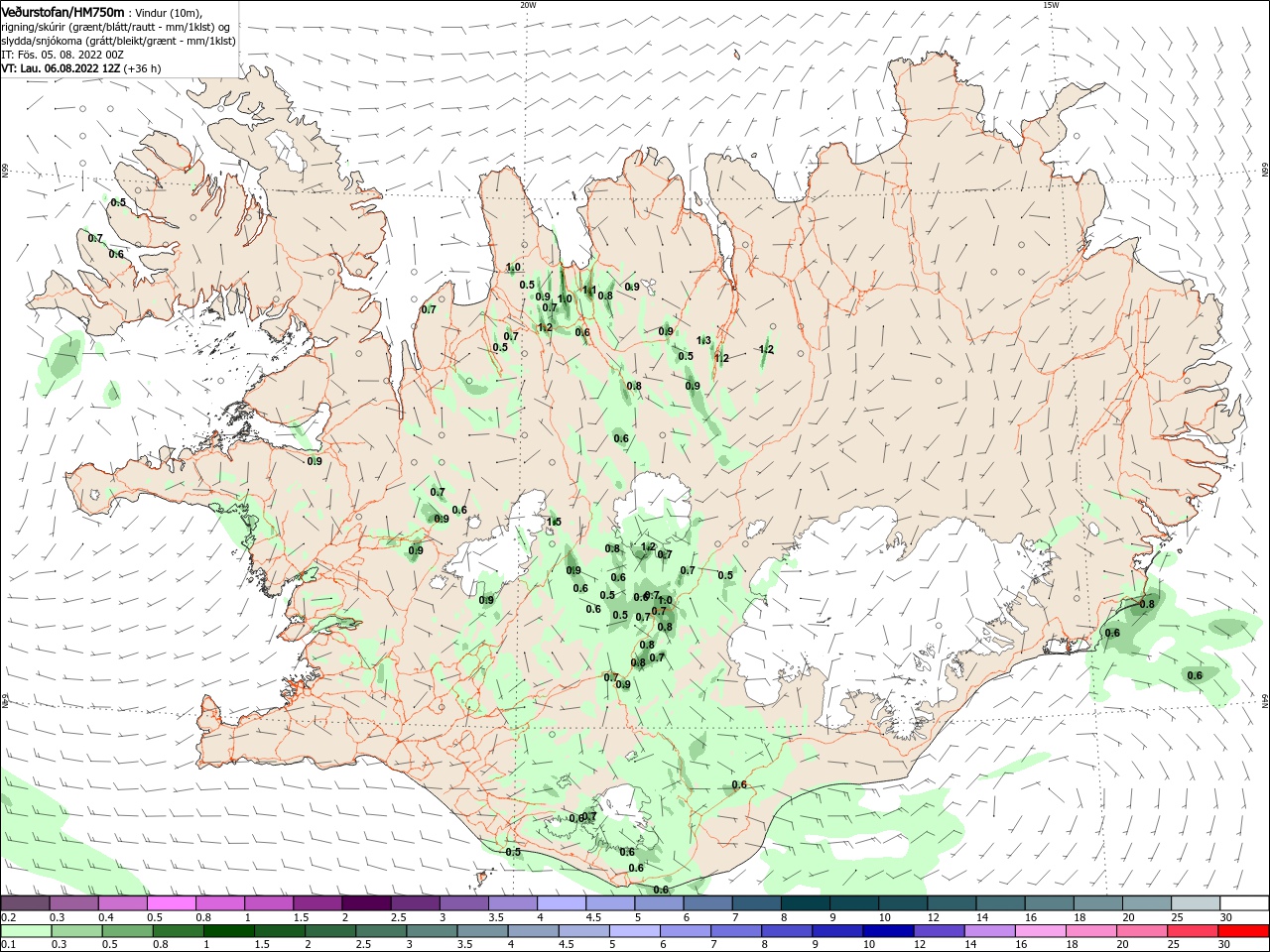Click the bottom-row green swatch labeled 0.3
Screen dimensions: 1270x952
tap(76, 931)
